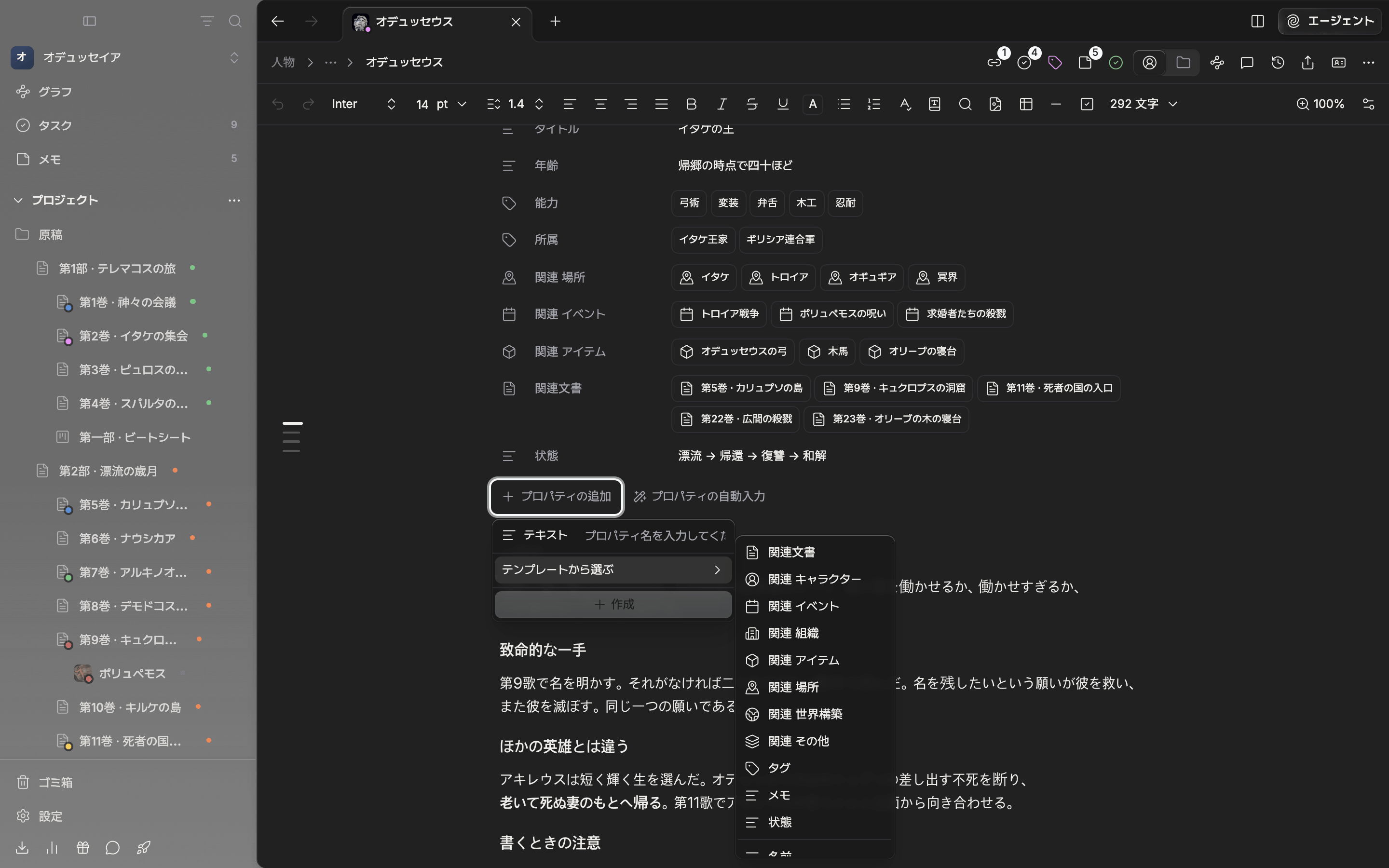Click the find icon in formatting toolbar
The height and width of the screenshot is (868, 1389).
965,104
